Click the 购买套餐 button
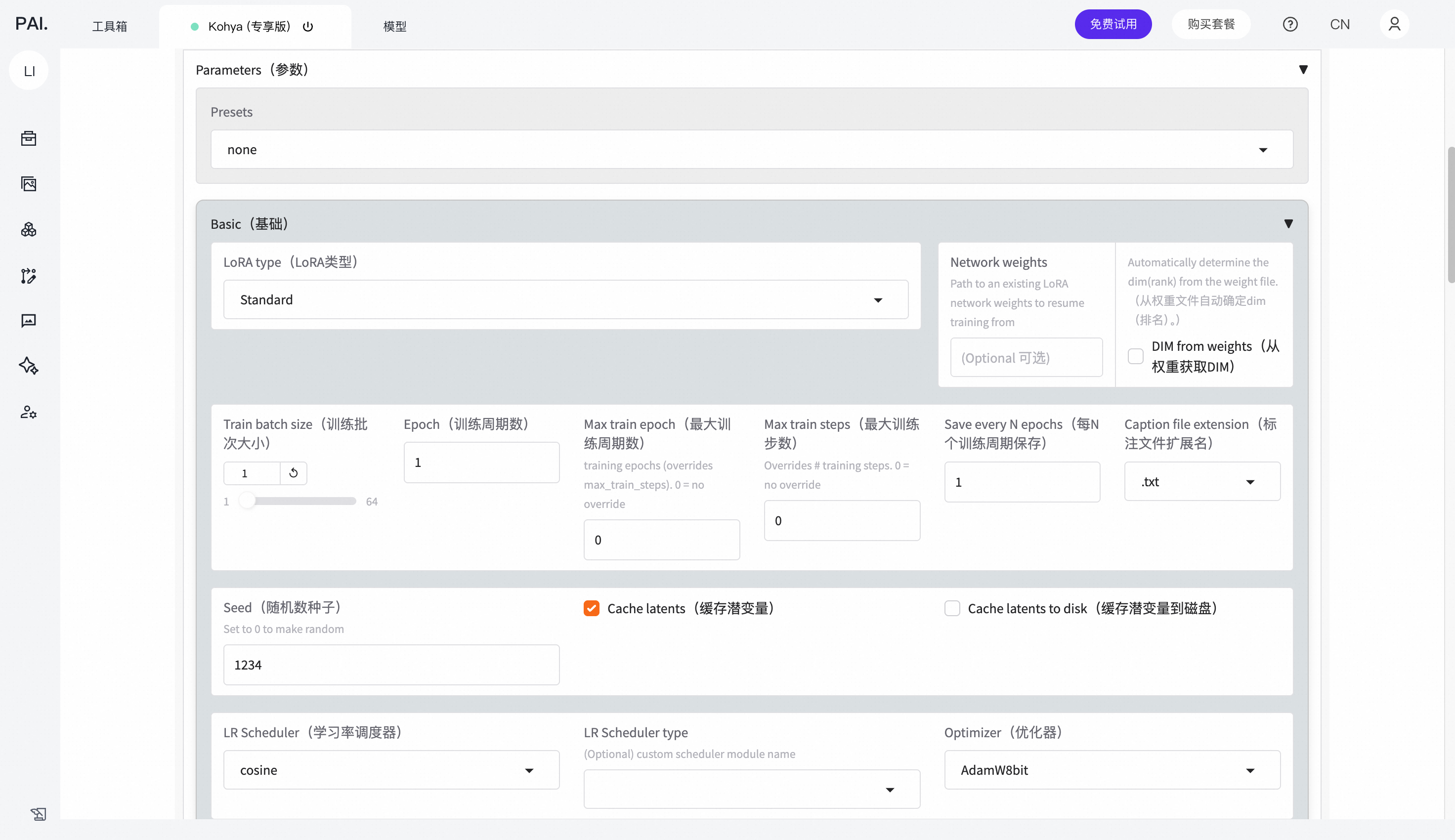Viewport: 1455px width, 840px height. click(x=1210, y=24)
